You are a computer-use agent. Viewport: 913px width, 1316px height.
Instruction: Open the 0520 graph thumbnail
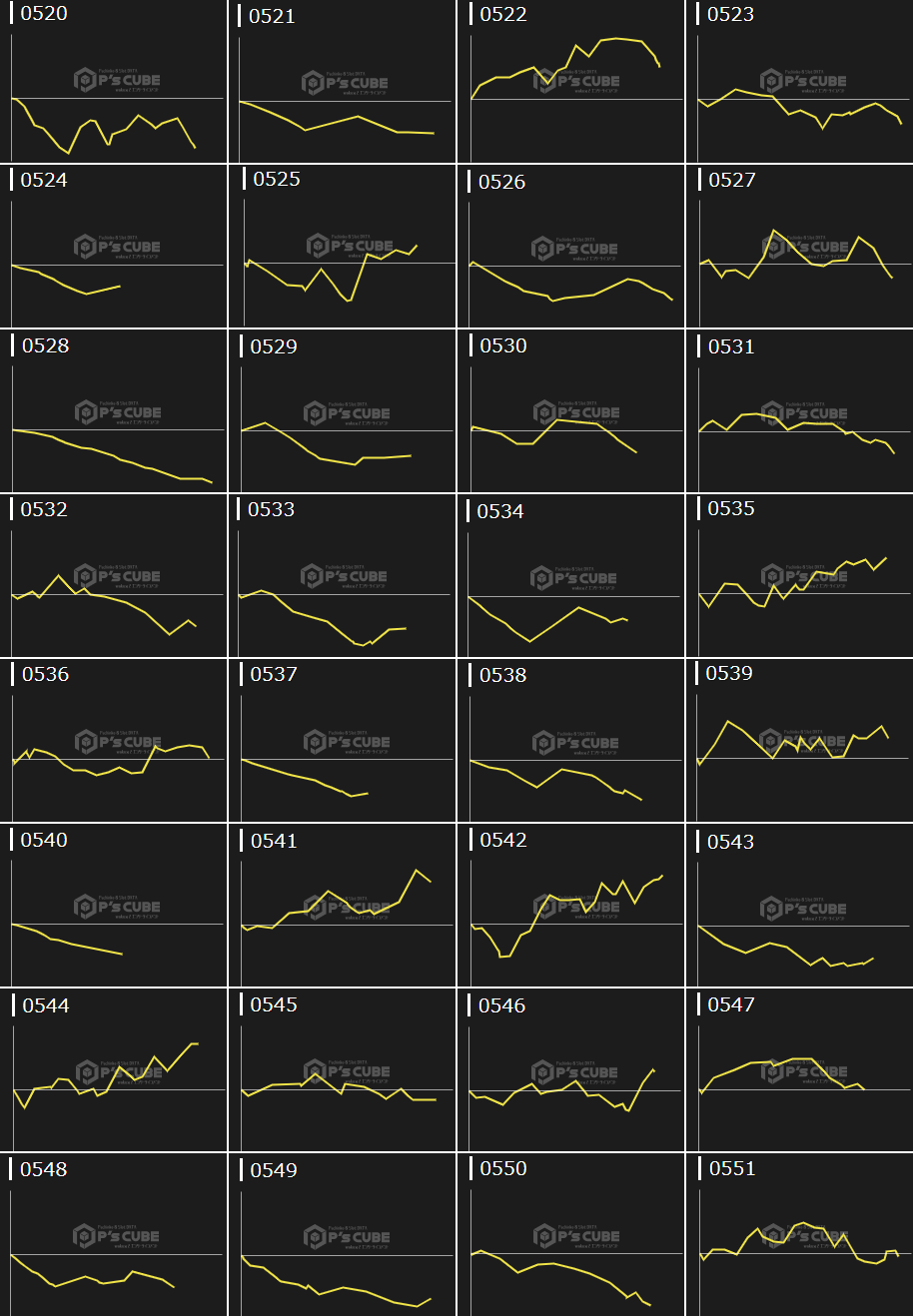114,82
